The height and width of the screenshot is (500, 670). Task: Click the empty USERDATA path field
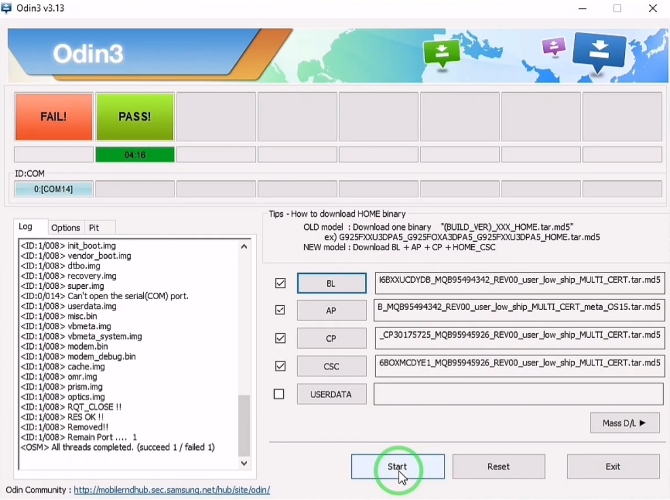[518, 394]
